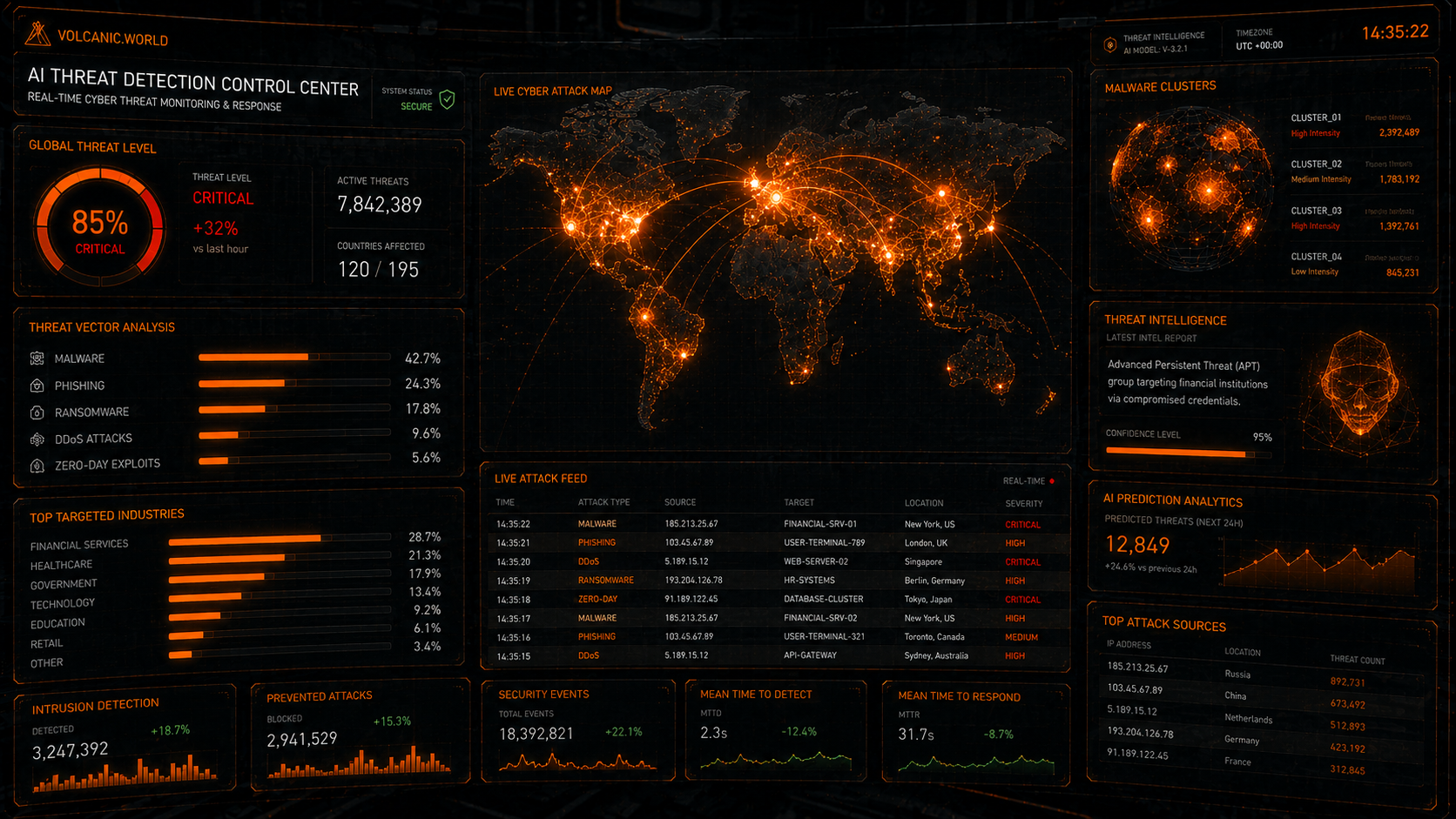The height and width of the screenshot is (819, 1456).
Task: Click the Volcanic.World logo icon
Action: point(37,34)
